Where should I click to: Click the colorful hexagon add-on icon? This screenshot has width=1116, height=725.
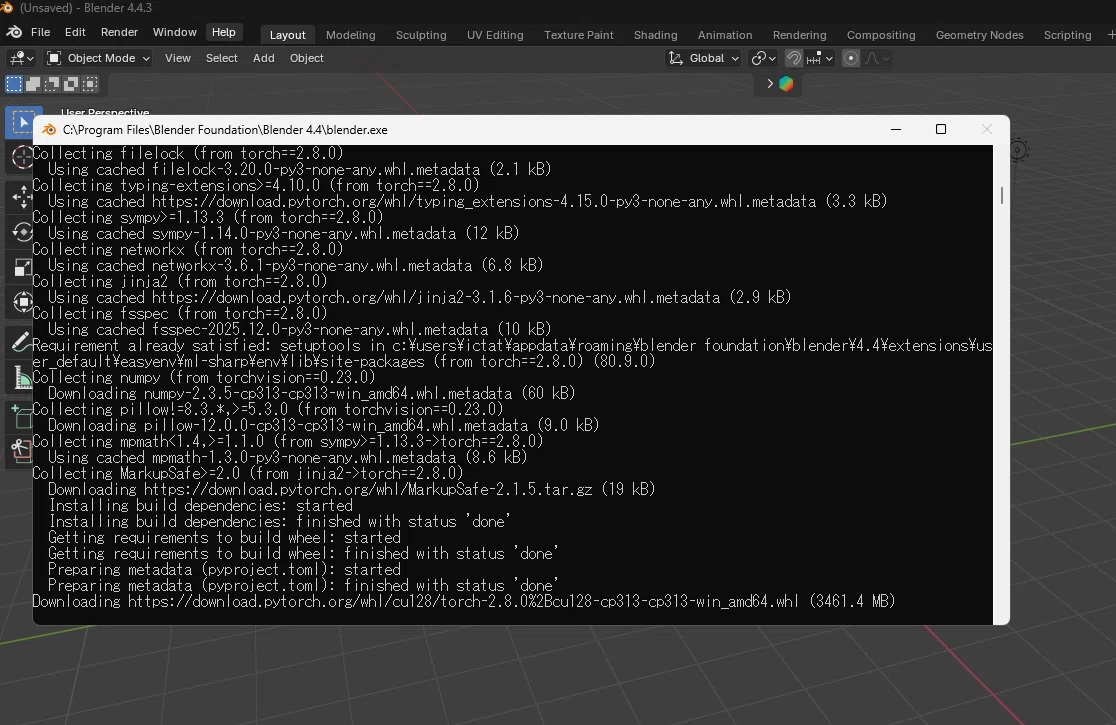tap(786, 84)
